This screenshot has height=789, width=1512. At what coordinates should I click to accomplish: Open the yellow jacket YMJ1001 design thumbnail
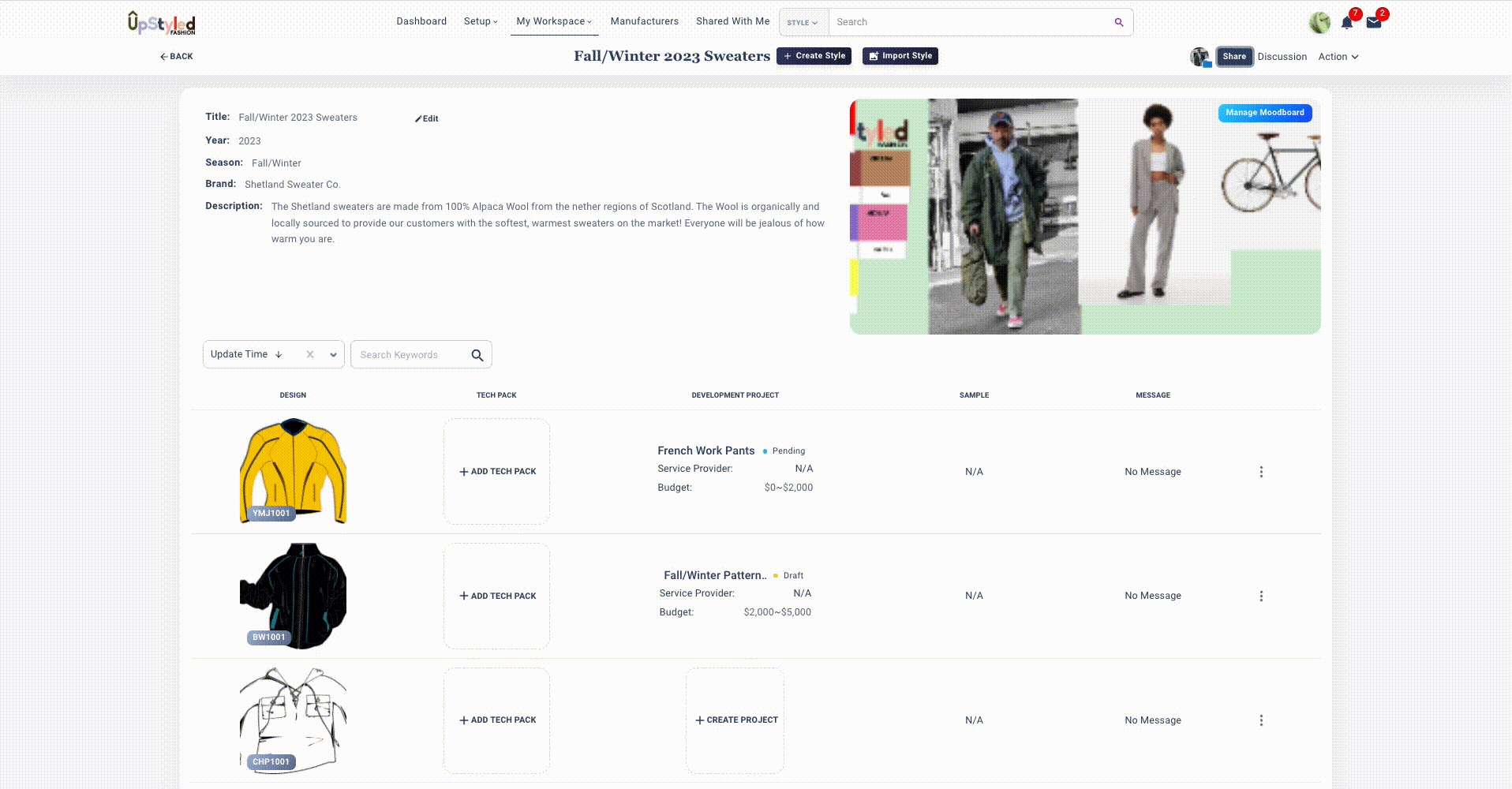point(293,471)
